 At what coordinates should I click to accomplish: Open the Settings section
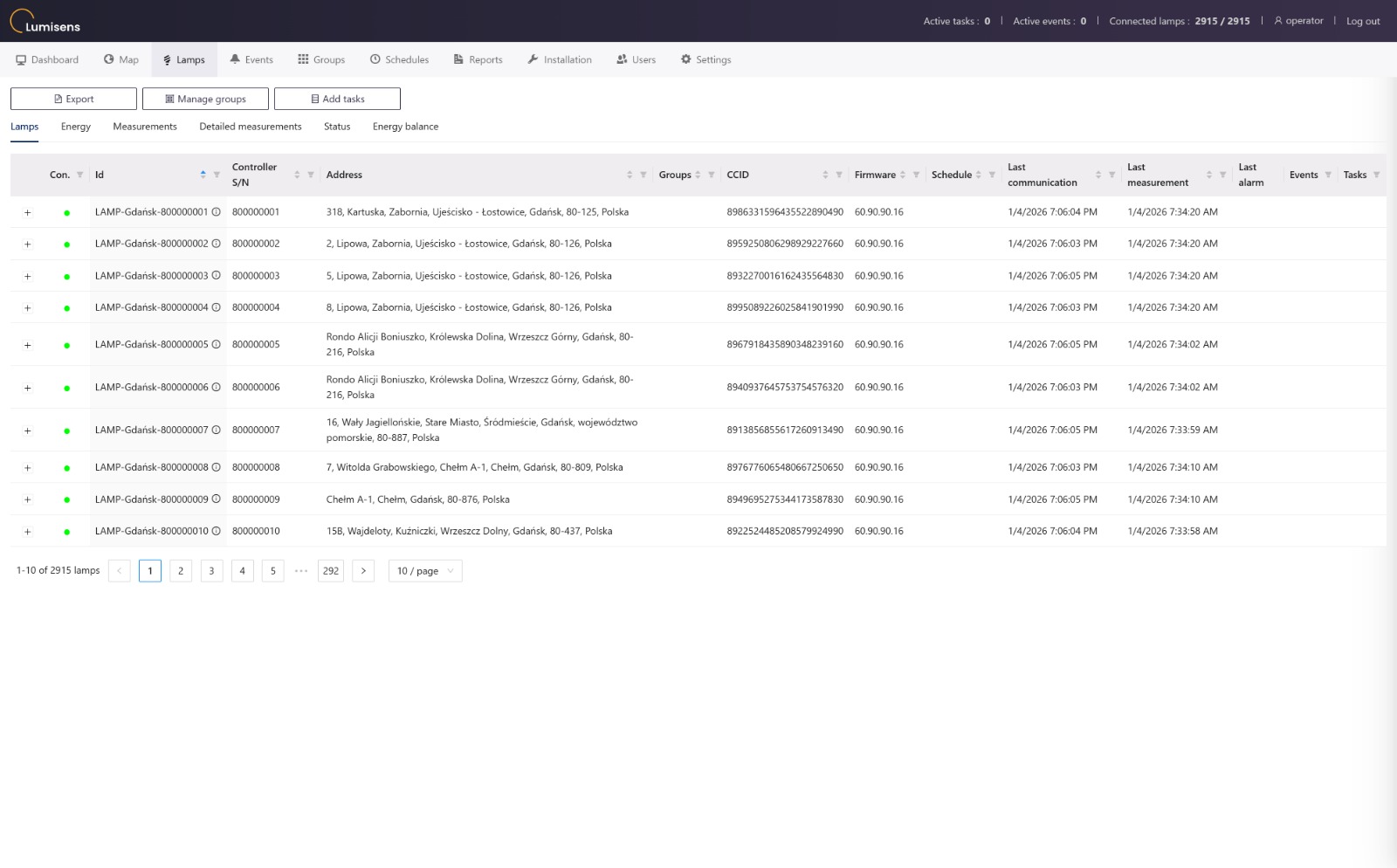coord(705,59)
